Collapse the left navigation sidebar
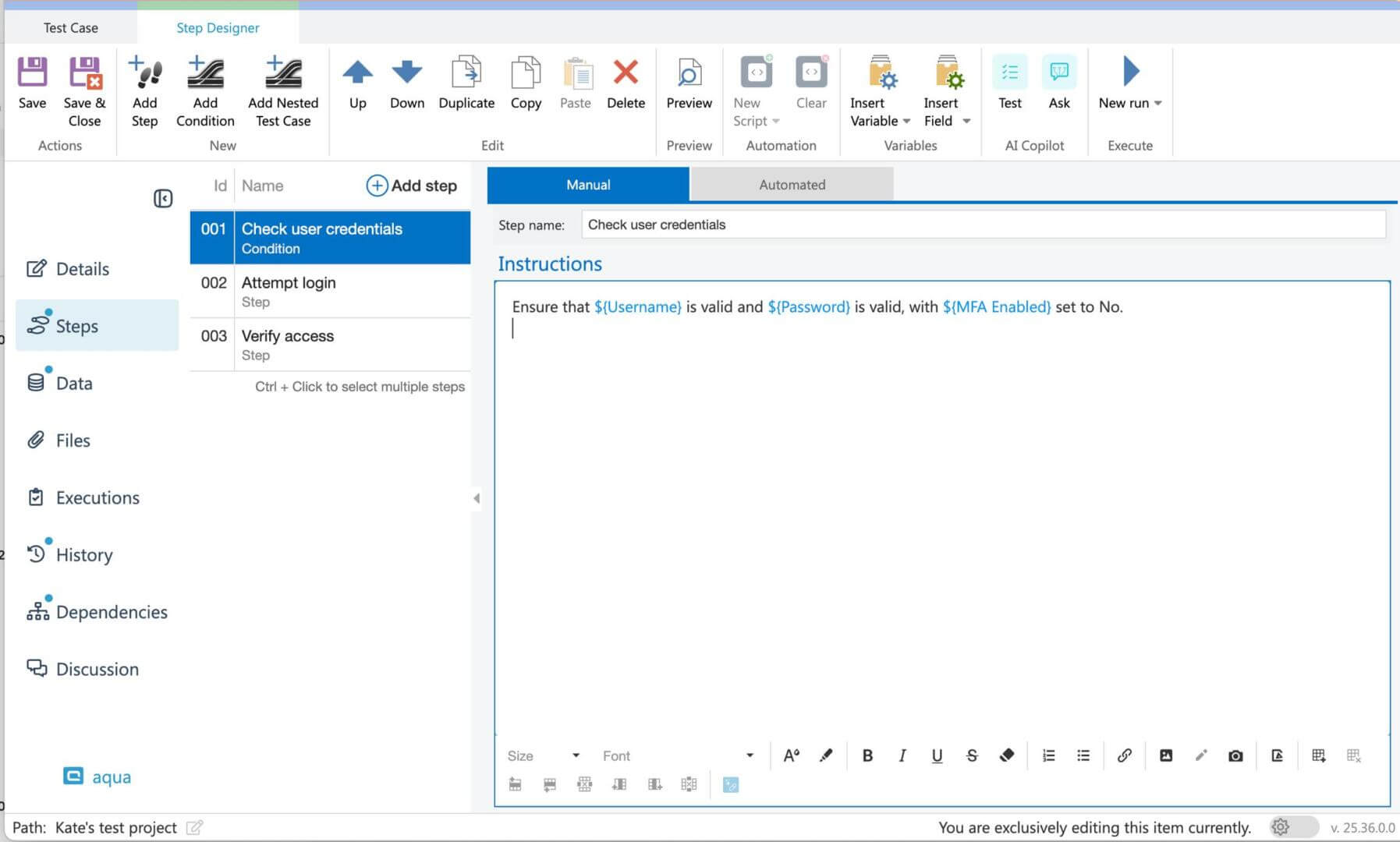The height and width of the screenshot is (842, 1400). point(163,199)
